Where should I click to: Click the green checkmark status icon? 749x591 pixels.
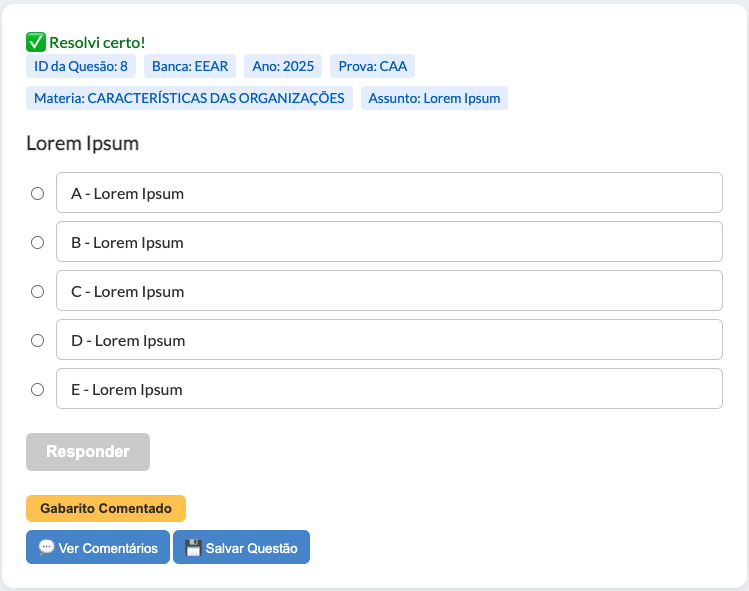(35, 42)
